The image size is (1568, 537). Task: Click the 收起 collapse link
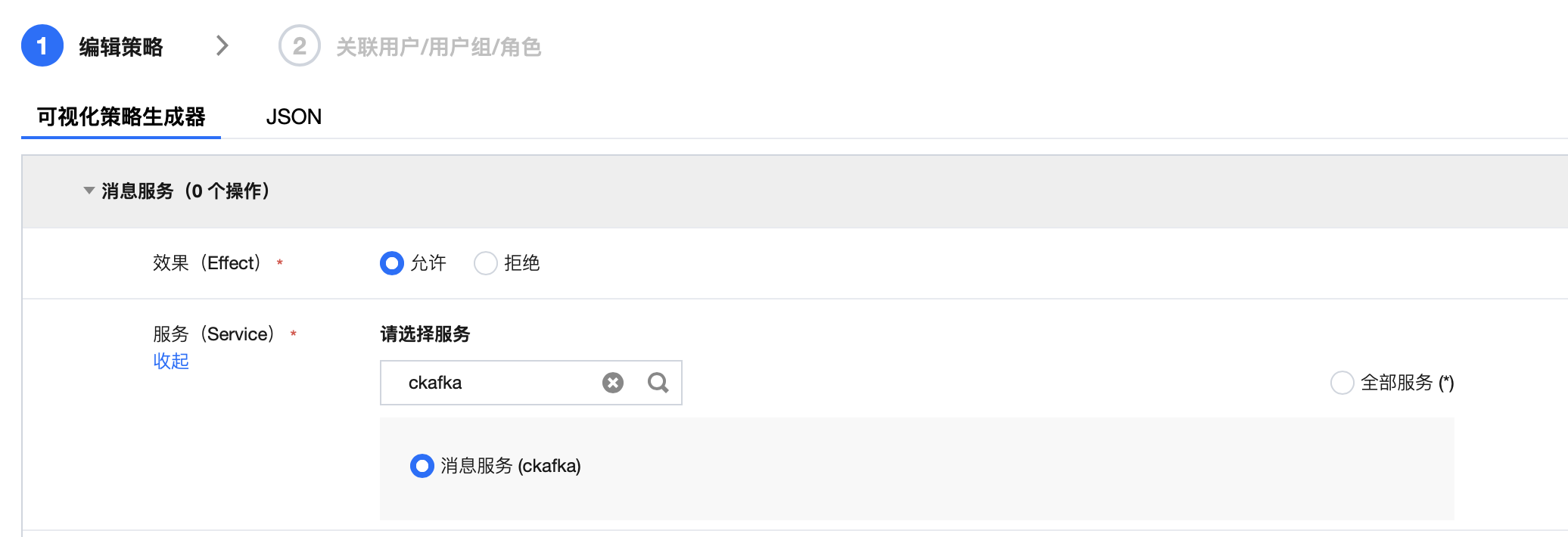click(171, 362)
